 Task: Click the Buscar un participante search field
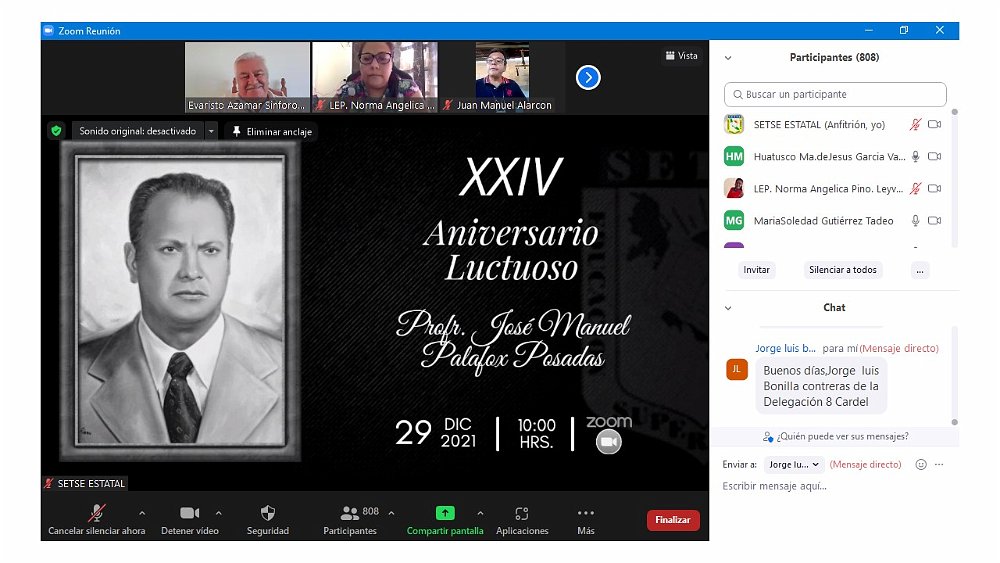click(x=835, y=94)
